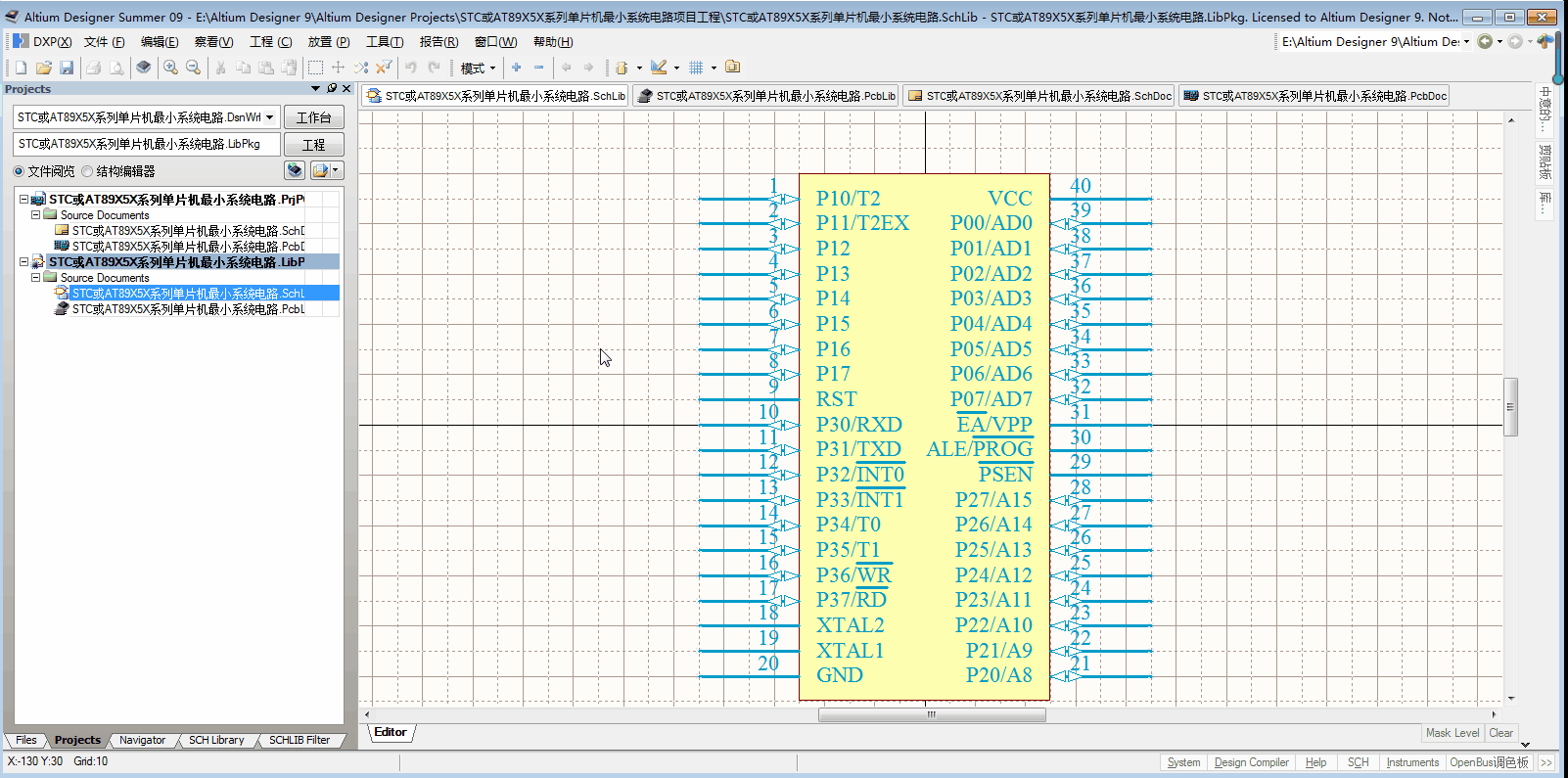The image size is (1568, 778).
Task: Open the 文件(F) menu
Action: click(x=104, y=42)
